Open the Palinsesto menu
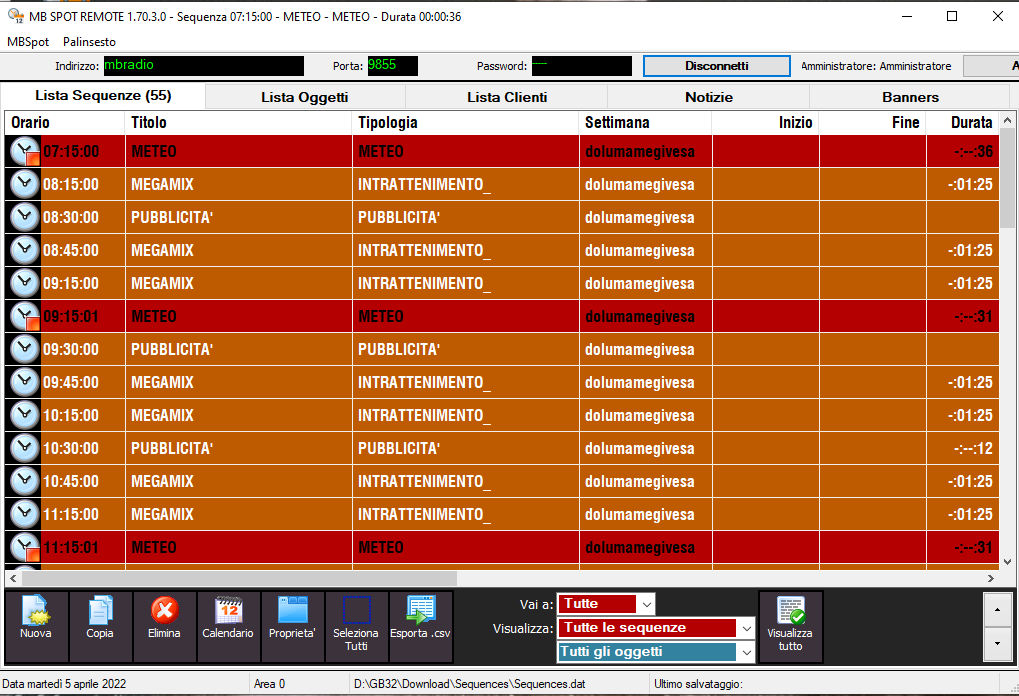This screenshot has height=696, width=1019. (x=89, y=42)
